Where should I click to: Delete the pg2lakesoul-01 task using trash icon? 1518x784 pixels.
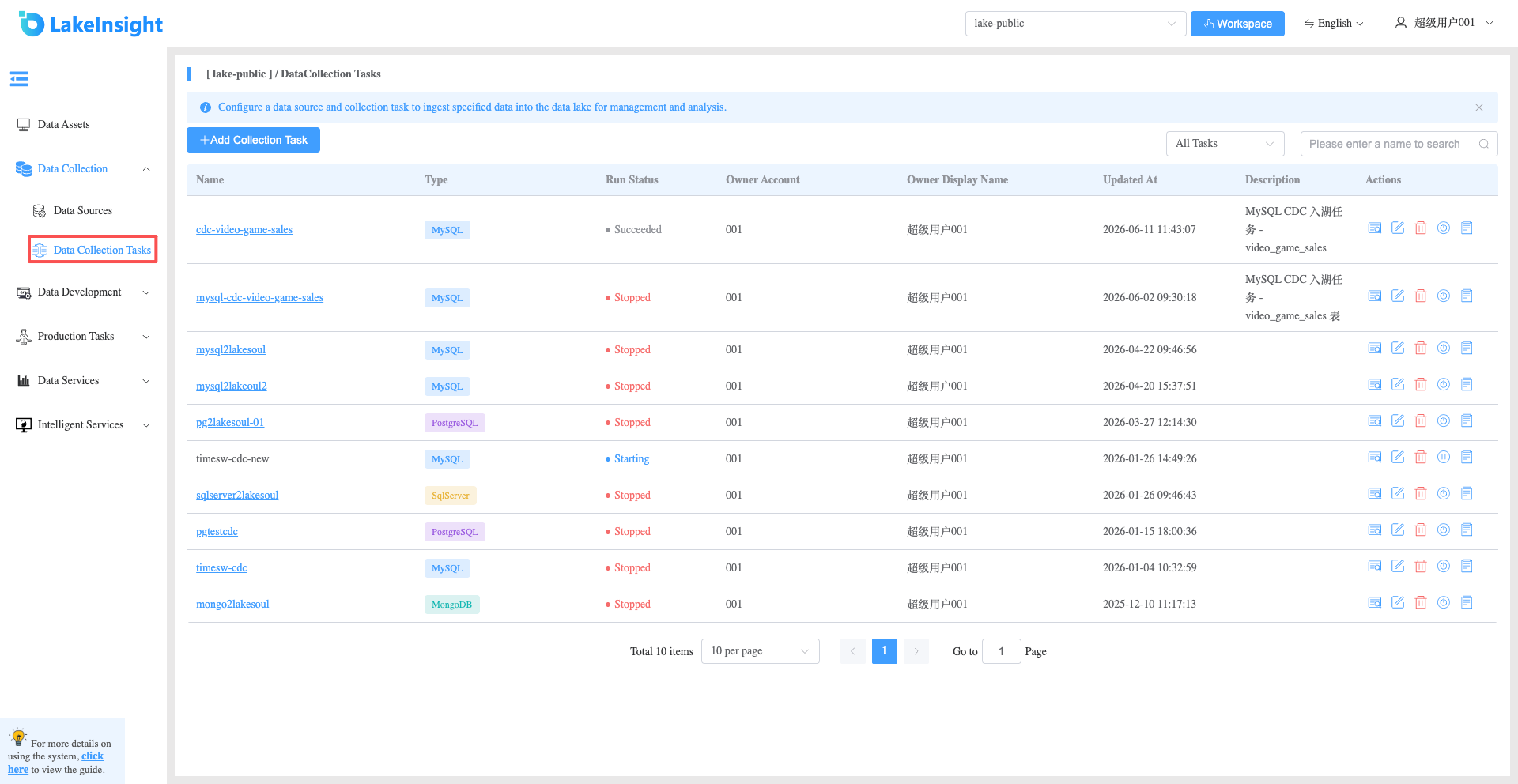tap(1421, 421)
